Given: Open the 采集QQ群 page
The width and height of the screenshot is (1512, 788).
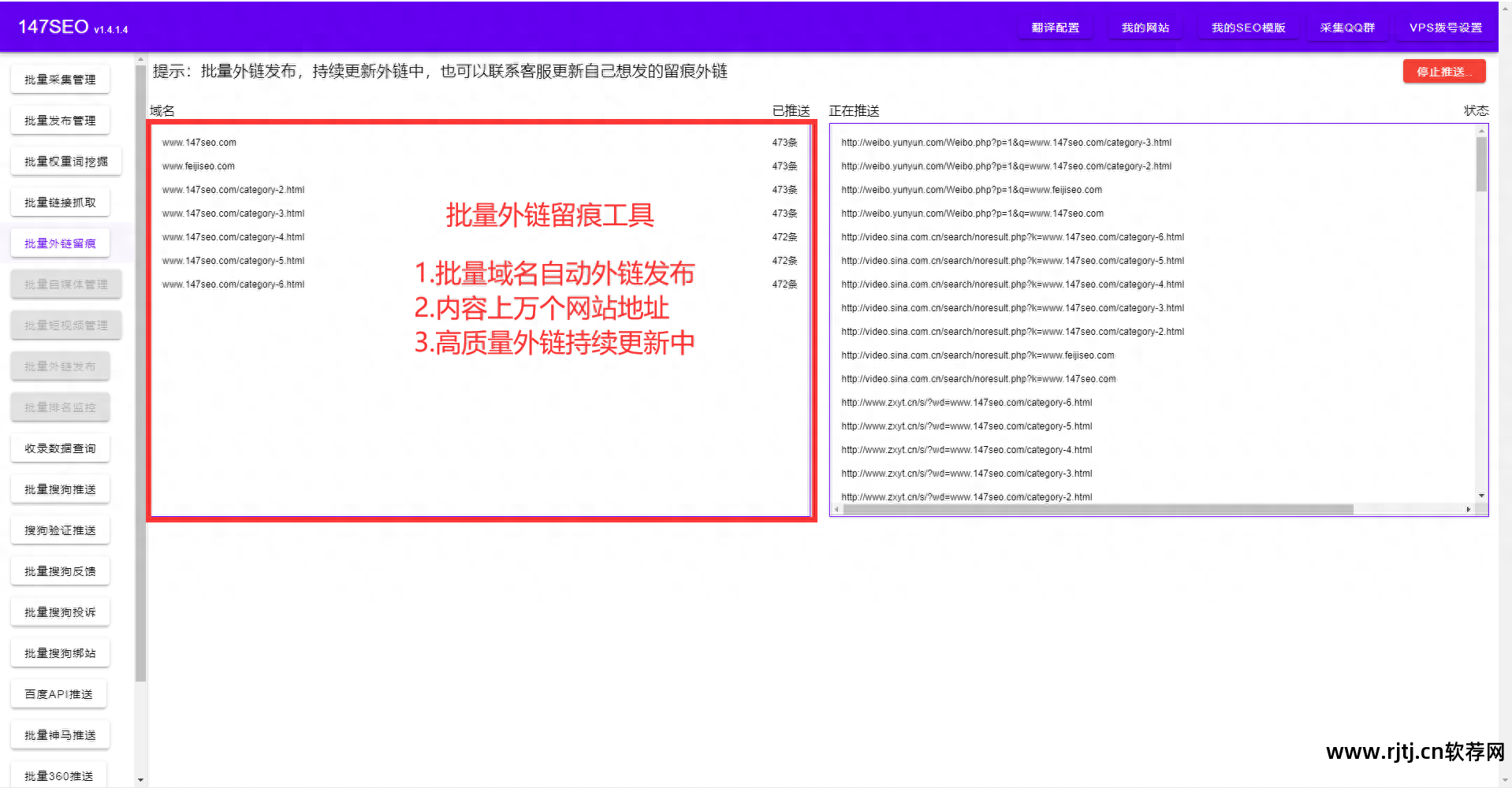Looking at the screenshot, I should 1348,26.
